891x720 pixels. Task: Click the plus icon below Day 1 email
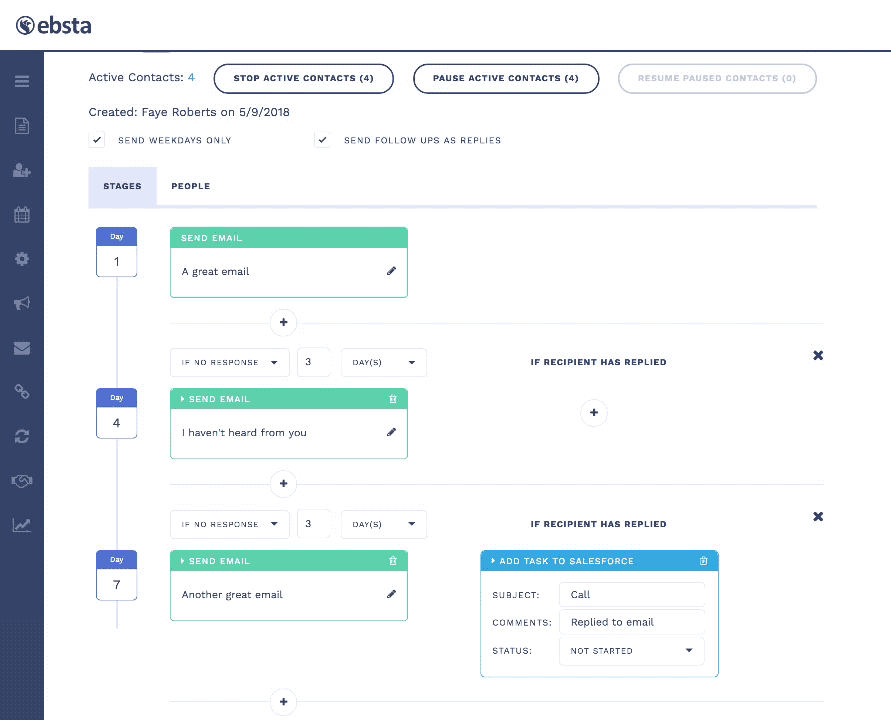point(283,322)
